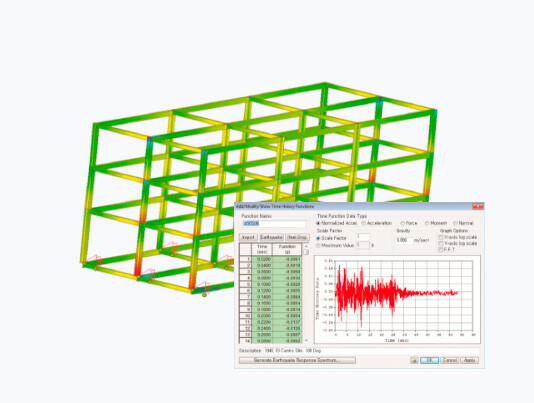Click the Function Name input field
Screen dimensions: 534x403
274,223
